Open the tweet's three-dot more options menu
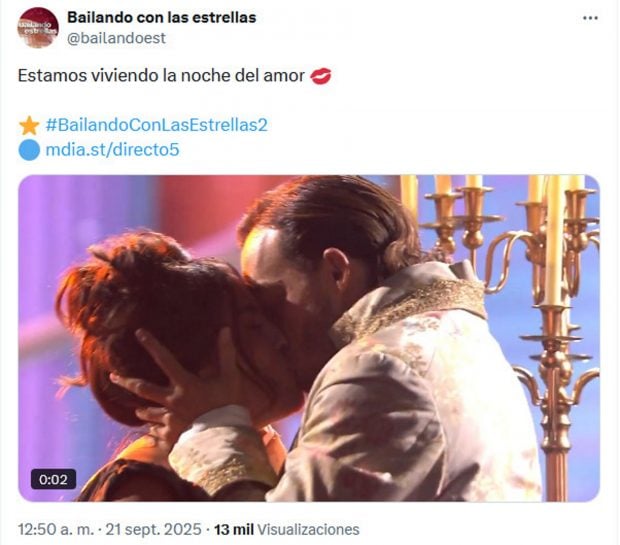 (590, 18)
